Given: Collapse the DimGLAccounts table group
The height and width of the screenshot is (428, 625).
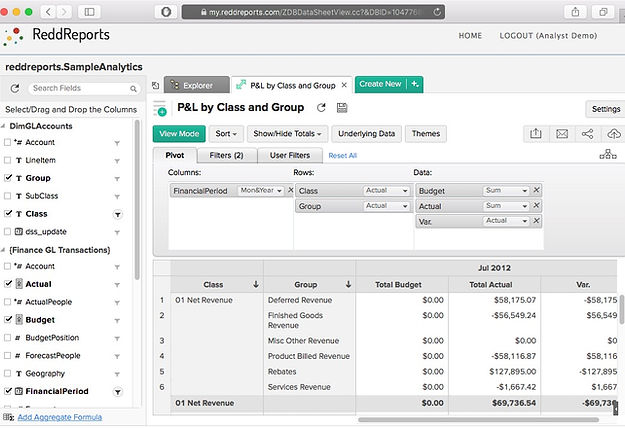Looking at the screenshot, I should pyautogui.click(x=3, y=126).
